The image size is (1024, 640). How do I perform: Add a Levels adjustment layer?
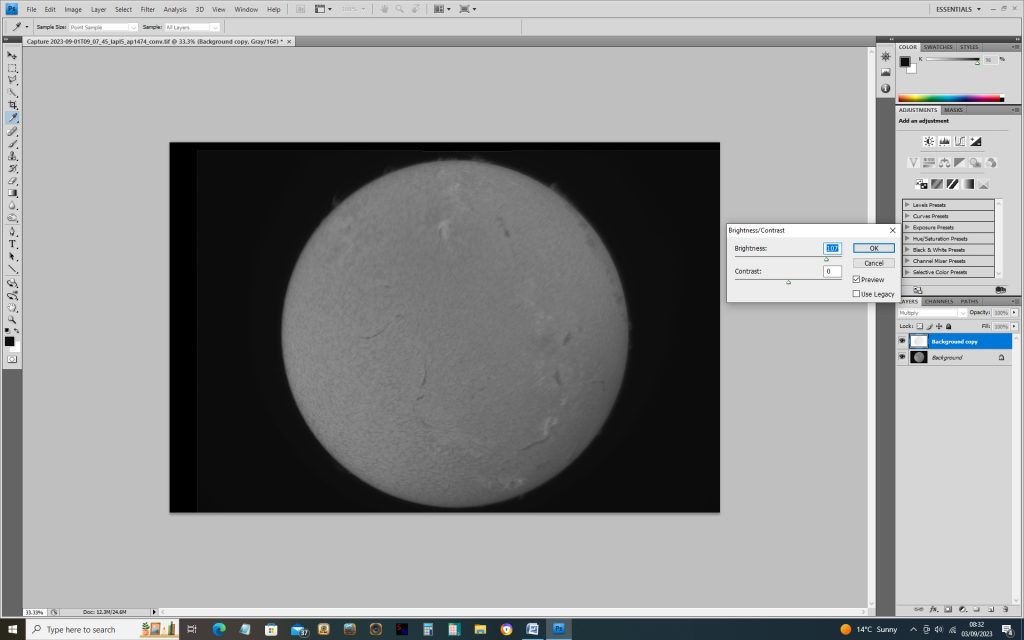coord(944,141)
